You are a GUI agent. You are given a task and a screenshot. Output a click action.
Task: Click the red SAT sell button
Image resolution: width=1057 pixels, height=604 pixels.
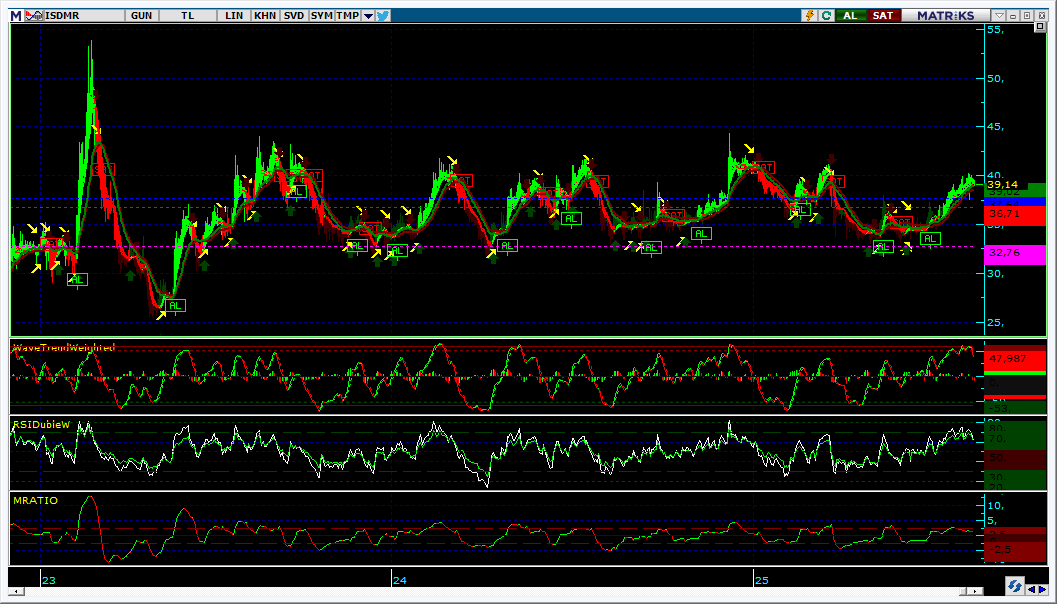pyautogui.click(x=883, y=16)
